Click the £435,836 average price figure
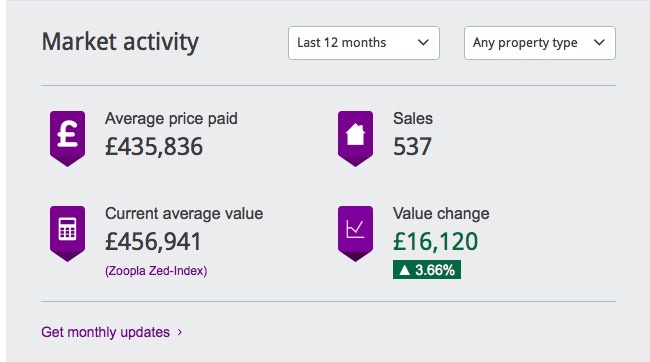 [x=154, y=146]
